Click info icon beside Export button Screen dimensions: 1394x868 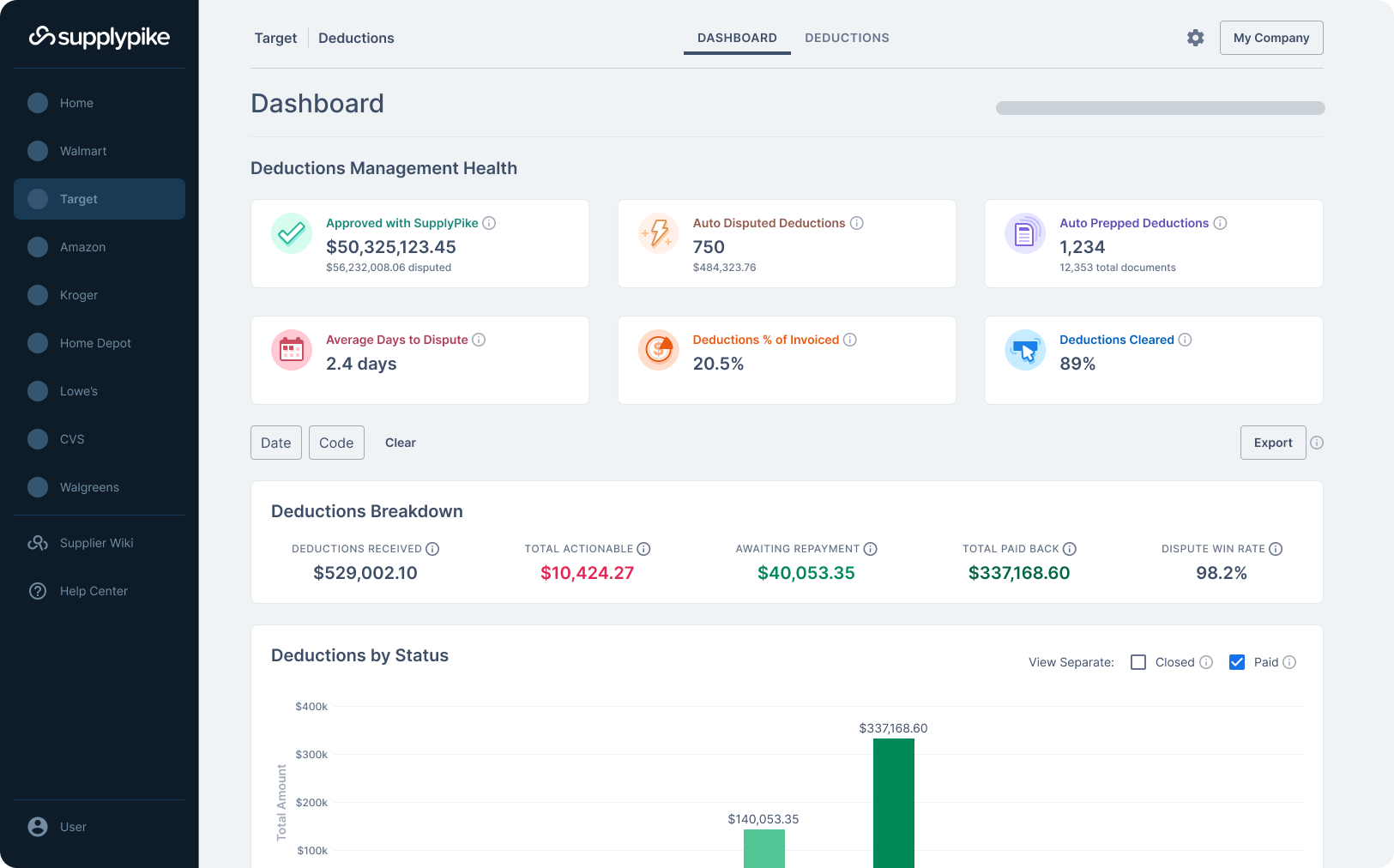coord(1317,443)
